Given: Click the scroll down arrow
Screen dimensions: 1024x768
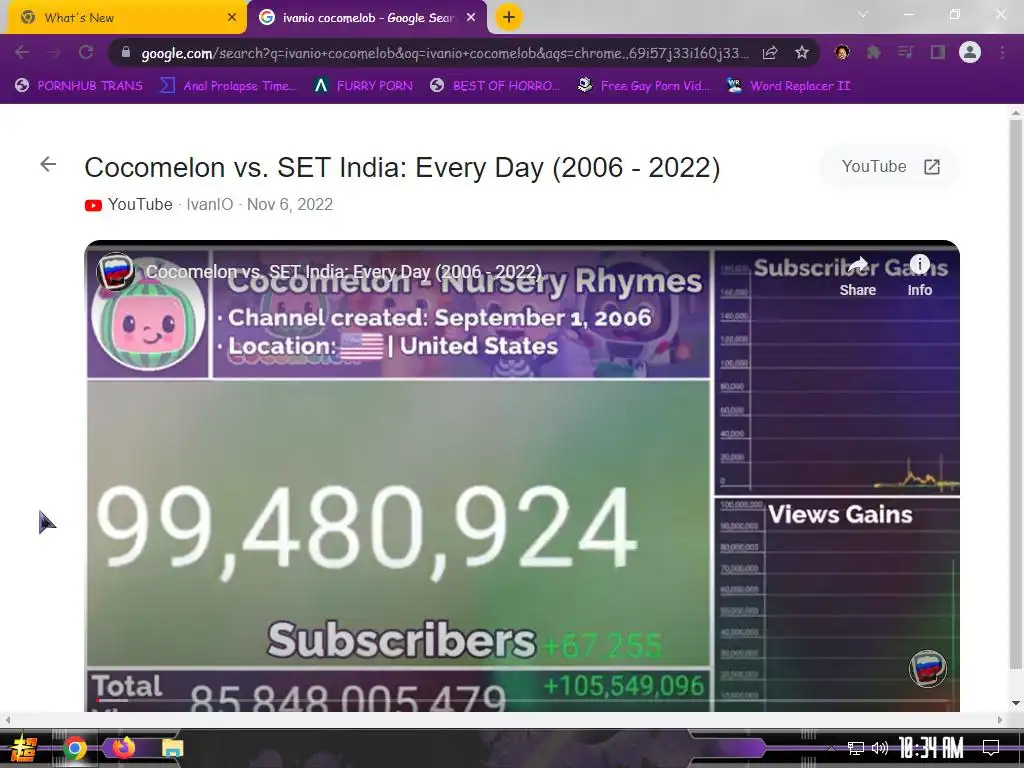Looking at the screenshot, I should click(x=1016, y=703).
